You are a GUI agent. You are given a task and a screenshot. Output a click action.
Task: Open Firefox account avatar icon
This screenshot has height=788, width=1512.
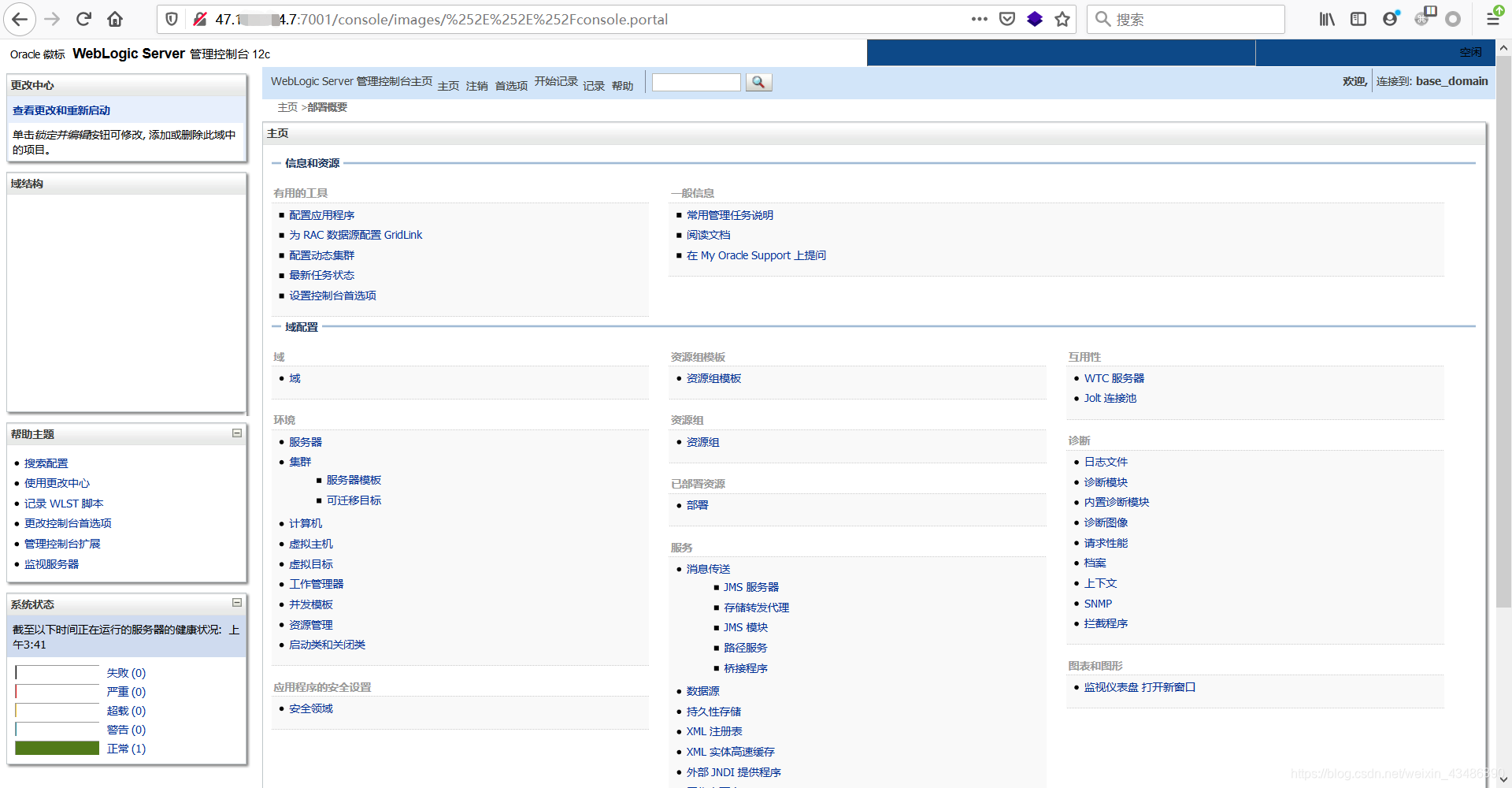tap(1391, 19)
